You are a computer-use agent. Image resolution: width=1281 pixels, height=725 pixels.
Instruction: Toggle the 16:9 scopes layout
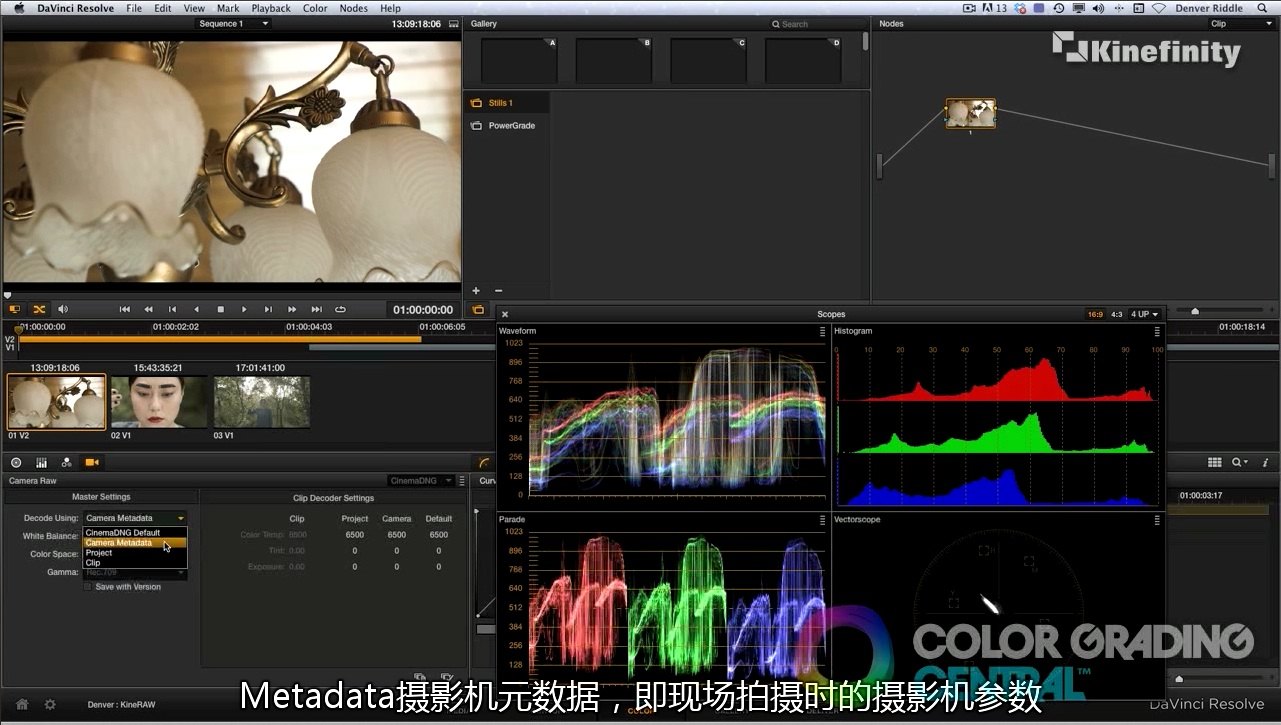click(1095, 314)
